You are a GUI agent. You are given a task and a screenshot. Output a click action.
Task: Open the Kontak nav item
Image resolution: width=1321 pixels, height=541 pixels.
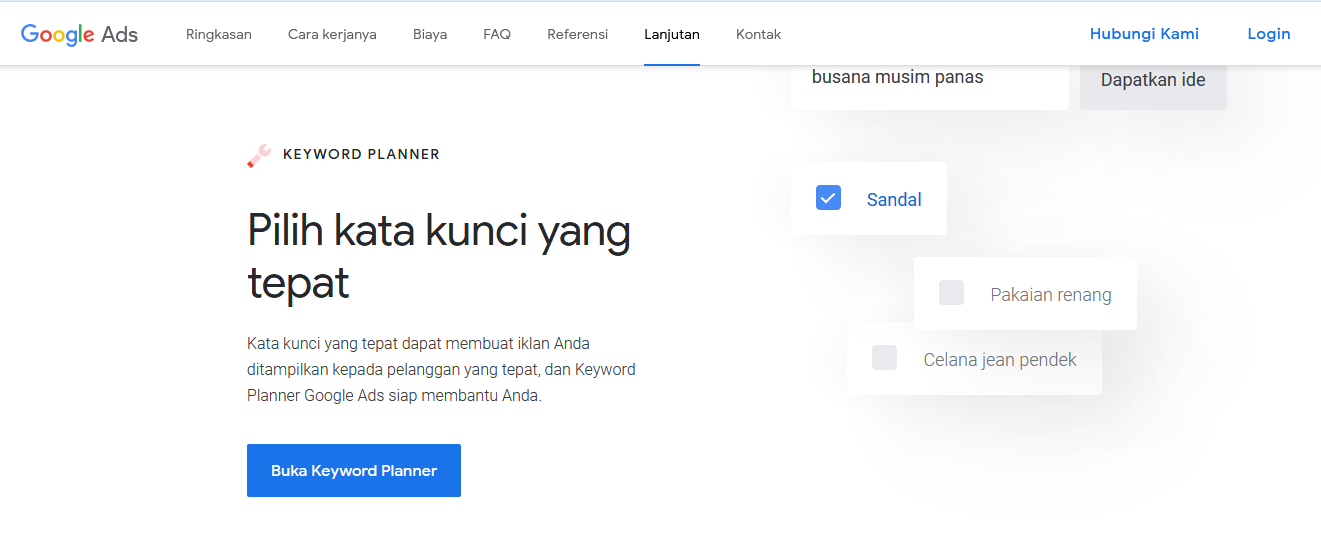(x=758, y=34)
